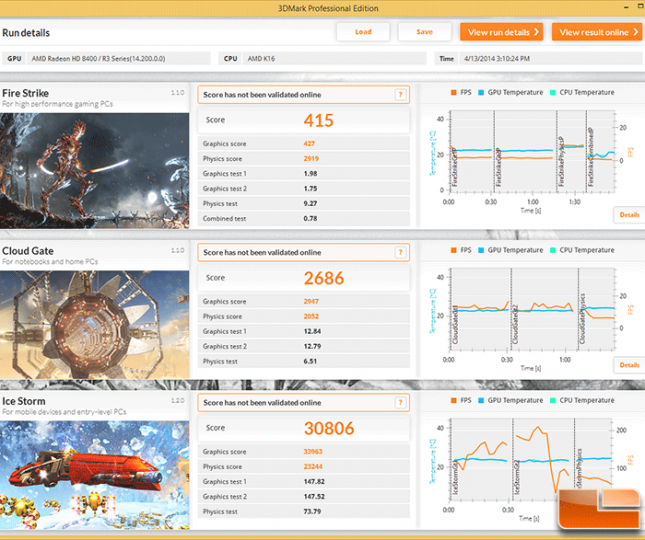Screen dimensions: 645x540
Task: Click the Fire Strike score 415
Action: [x=318, y=120]
